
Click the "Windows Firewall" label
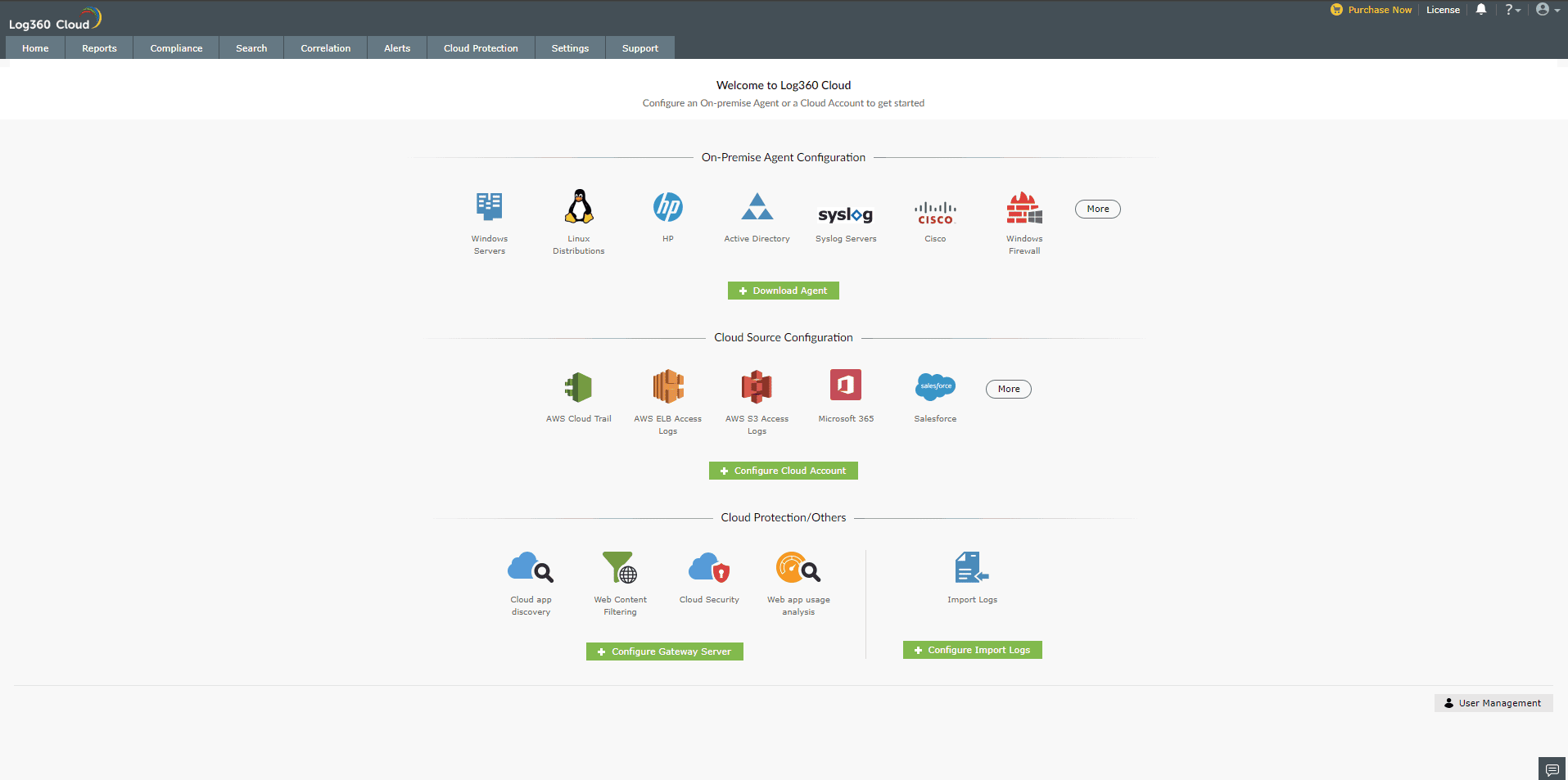coord(1024,245)
